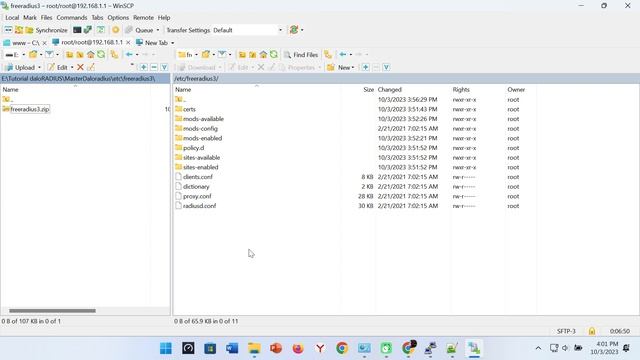The height and width of the screenshot is (360, 640).
Task: Click the remote path /etc/freeradius3/ bar
Action: [x=406, y=78]
